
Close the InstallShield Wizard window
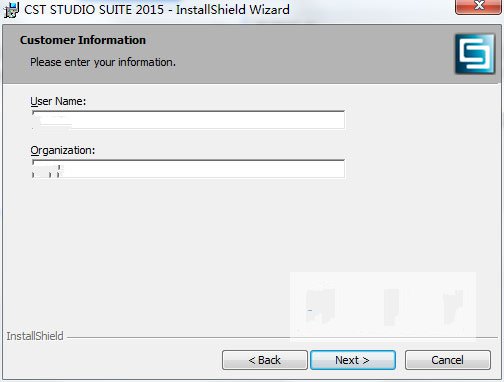click(x=479, y=6)
